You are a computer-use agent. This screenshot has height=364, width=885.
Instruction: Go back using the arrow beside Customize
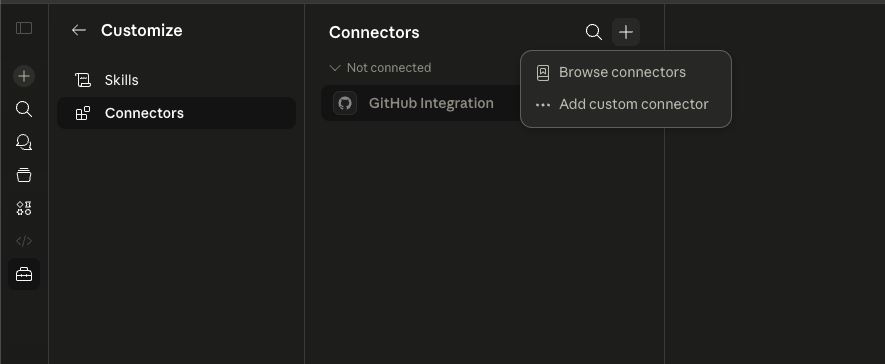pyautogui.click(x=78, y=30)
